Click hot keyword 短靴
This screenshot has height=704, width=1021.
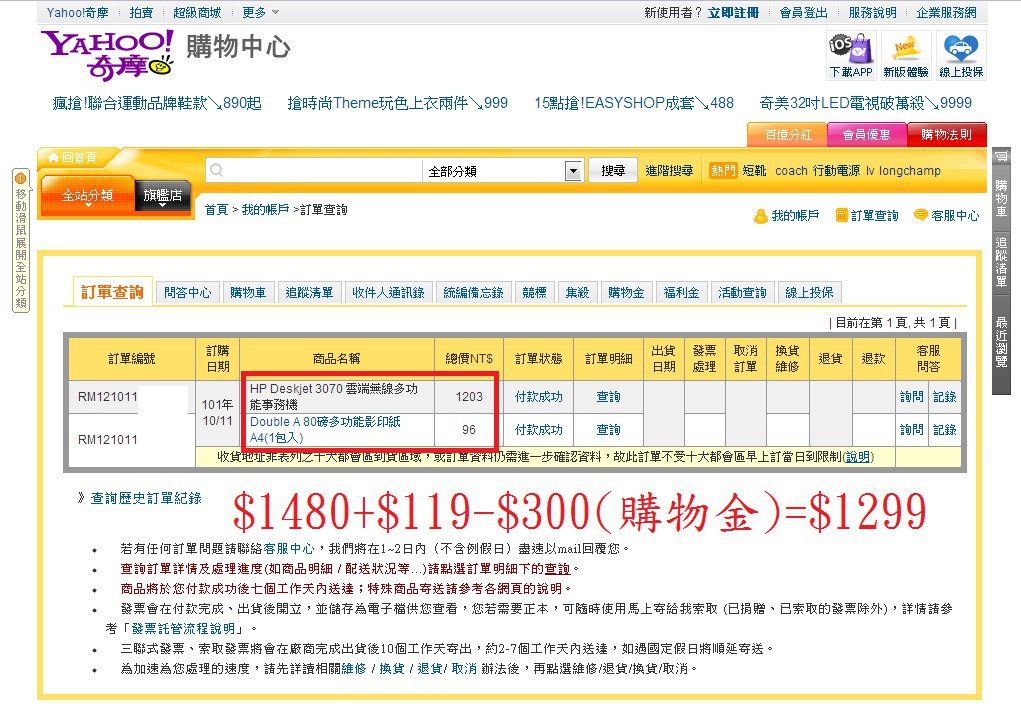click(754, 171)
